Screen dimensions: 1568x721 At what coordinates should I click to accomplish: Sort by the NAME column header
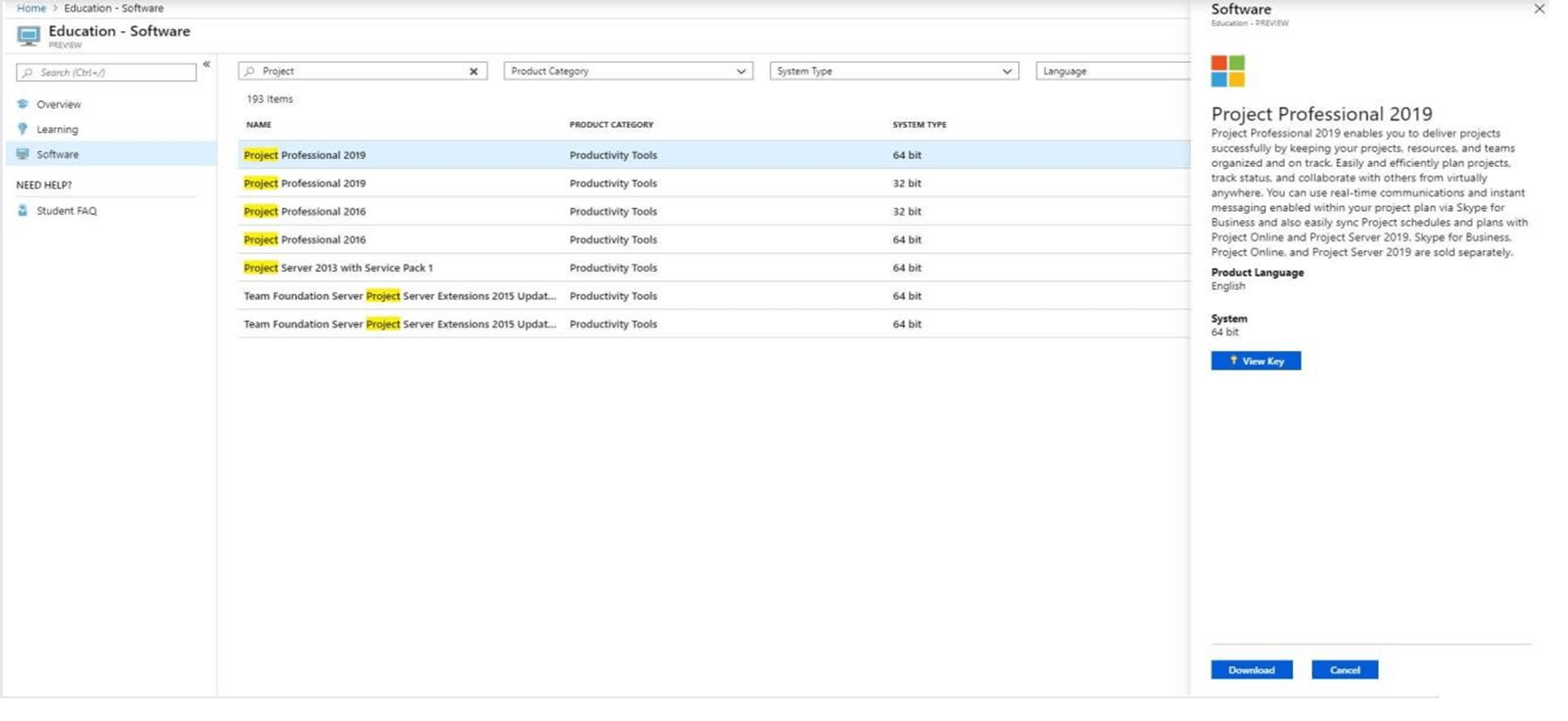[258, 124]
